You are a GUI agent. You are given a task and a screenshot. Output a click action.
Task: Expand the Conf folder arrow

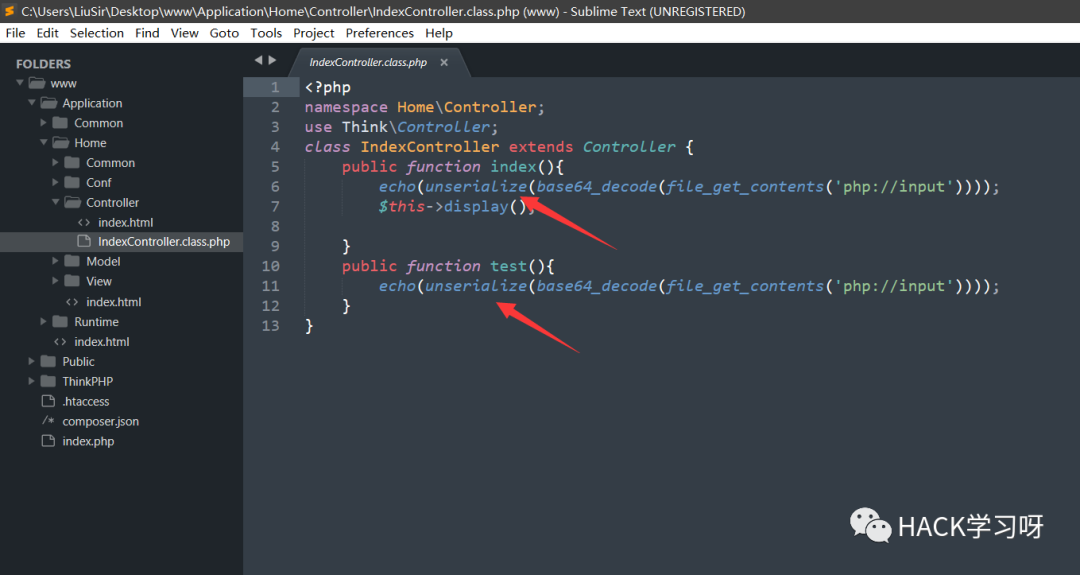[x=55, y=182]
